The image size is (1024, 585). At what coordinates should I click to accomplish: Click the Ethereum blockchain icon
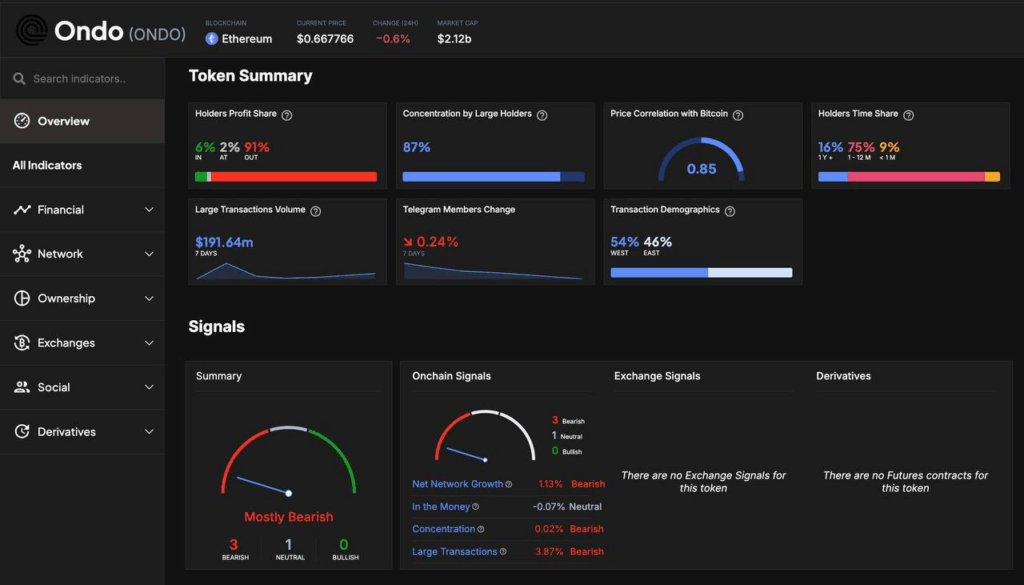point(212,39)
